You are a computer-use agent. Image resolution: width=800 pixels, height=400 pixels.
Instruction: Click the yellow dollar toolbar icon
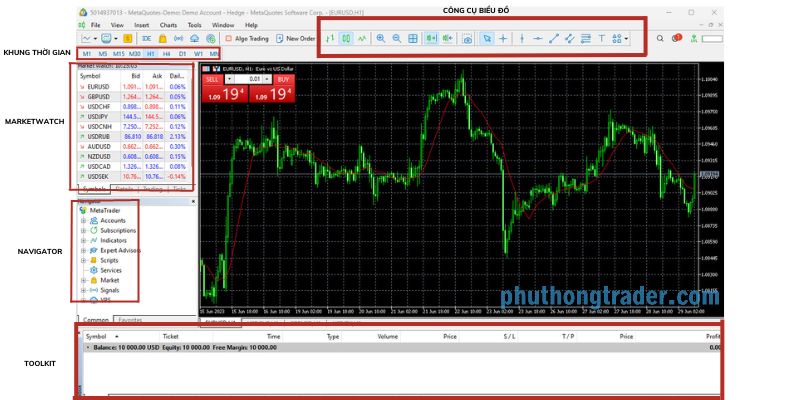(127, 38)
